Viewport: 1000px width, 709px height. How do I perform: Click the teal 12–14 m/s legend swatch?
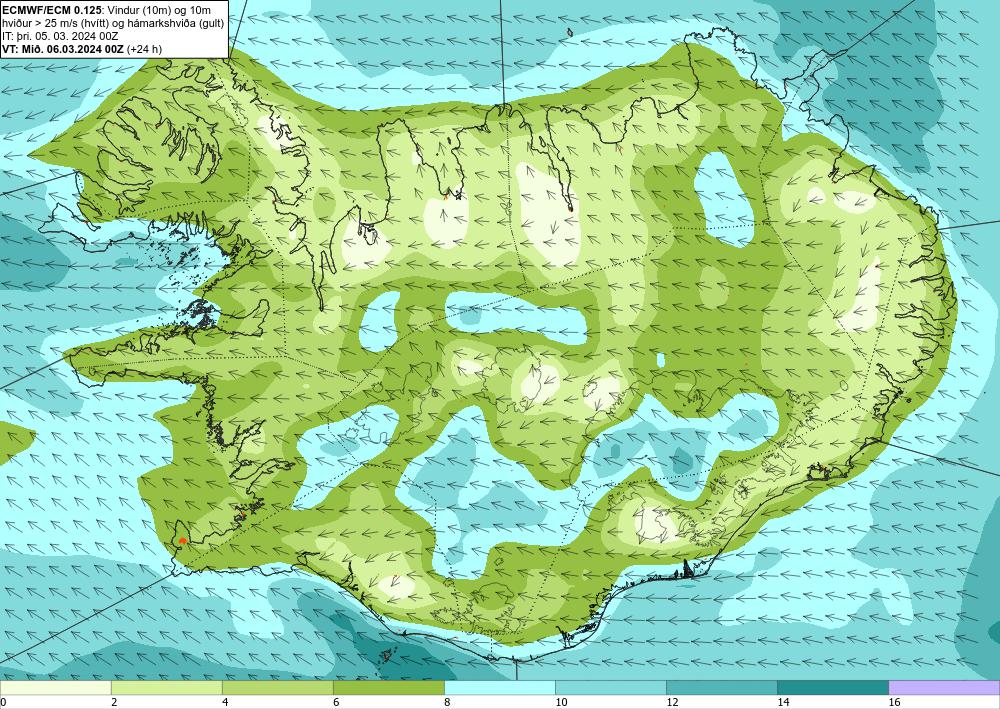721,687
